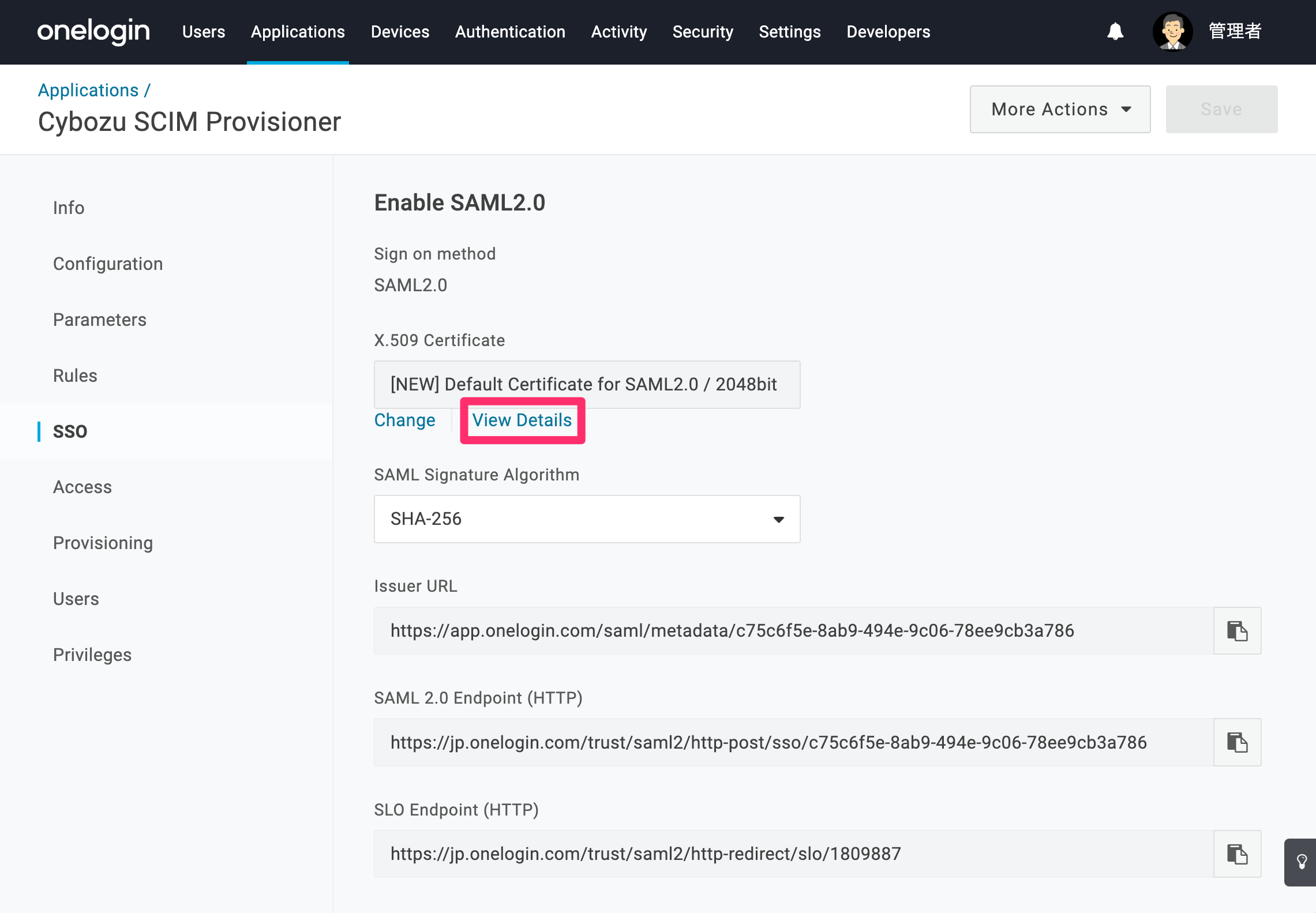Switch to the Access tab

[83, 487]
